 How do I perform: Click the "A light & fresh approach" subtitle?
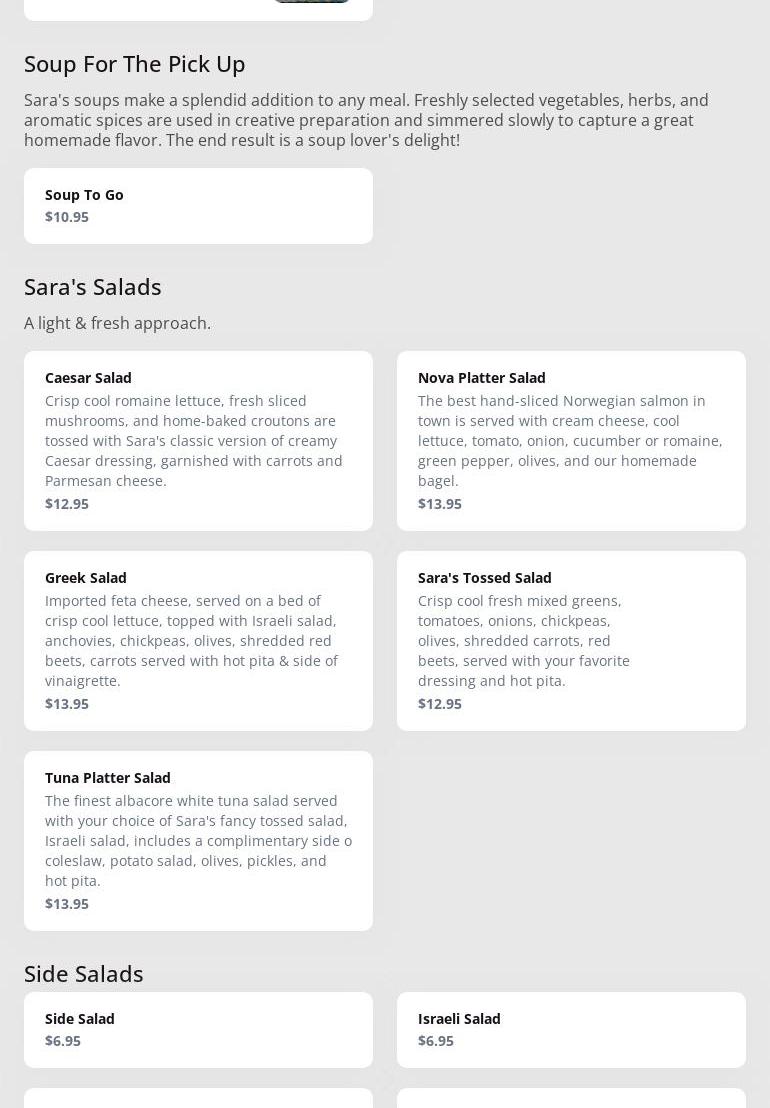pyautogui.click(x=117, y=323)
